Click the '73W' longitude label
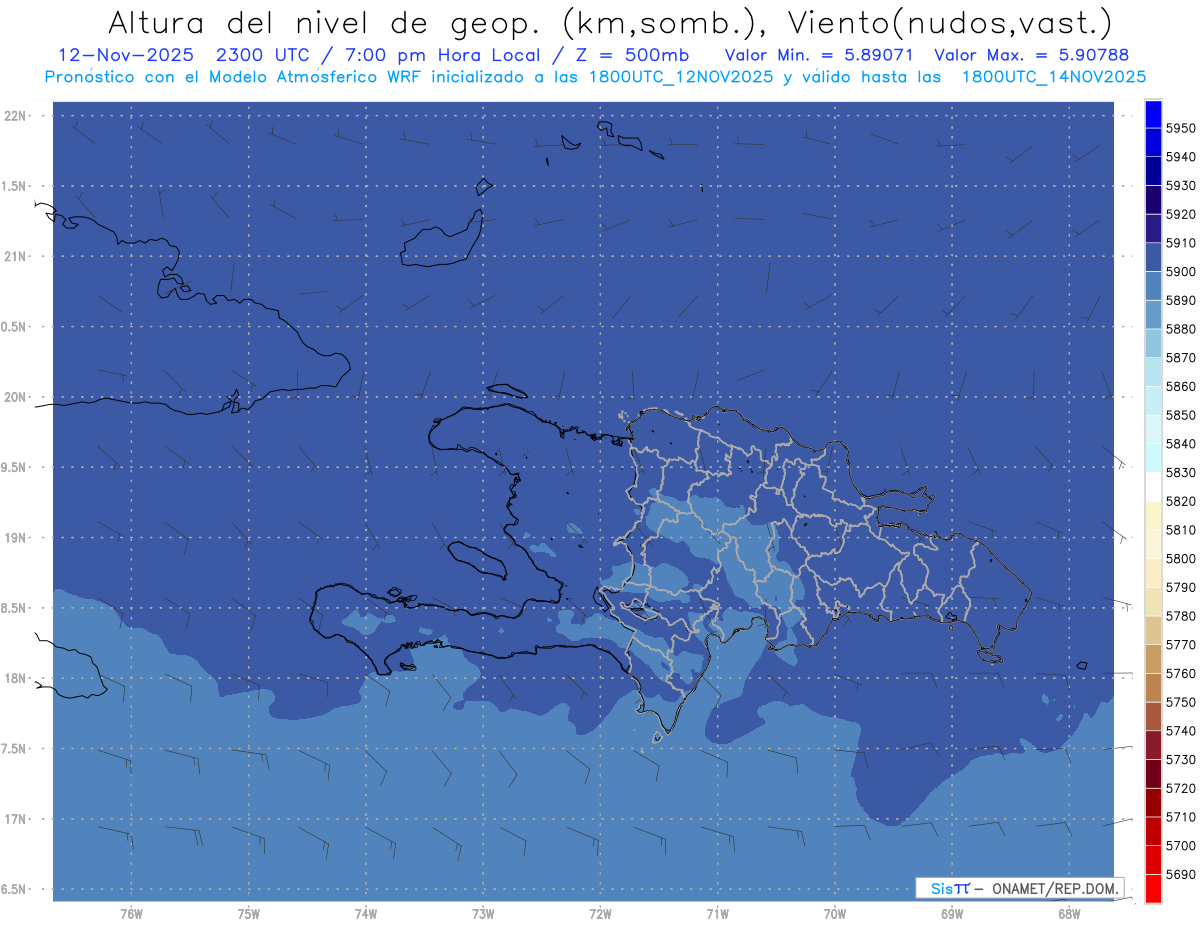The height and width of the screenshot is (927, 1200). 483,914
